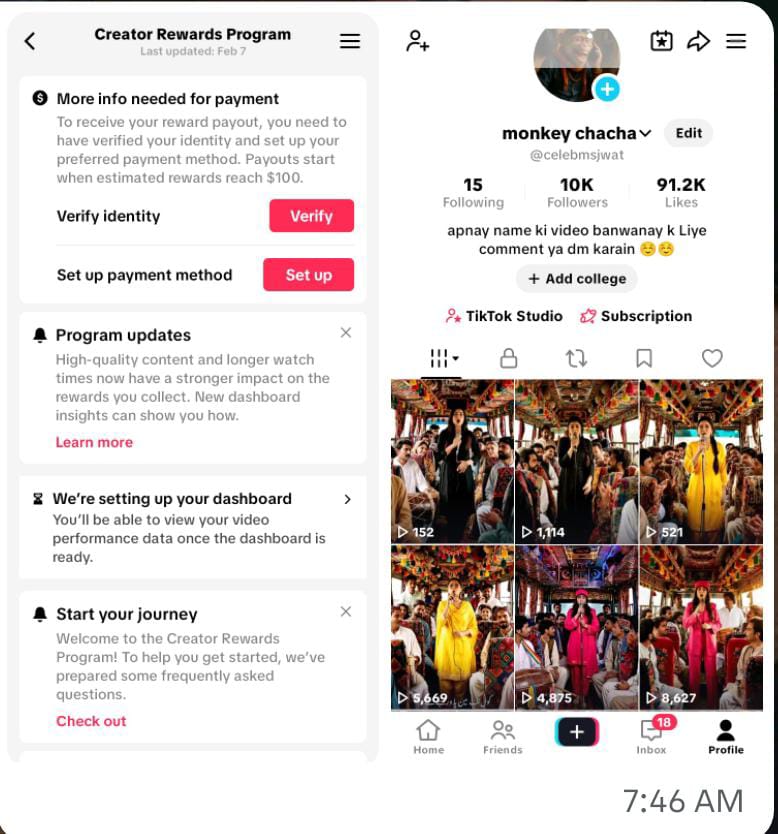Switch to the private videos lock tab
This screenshot has width=778, height=834.
tap(508, 358)
